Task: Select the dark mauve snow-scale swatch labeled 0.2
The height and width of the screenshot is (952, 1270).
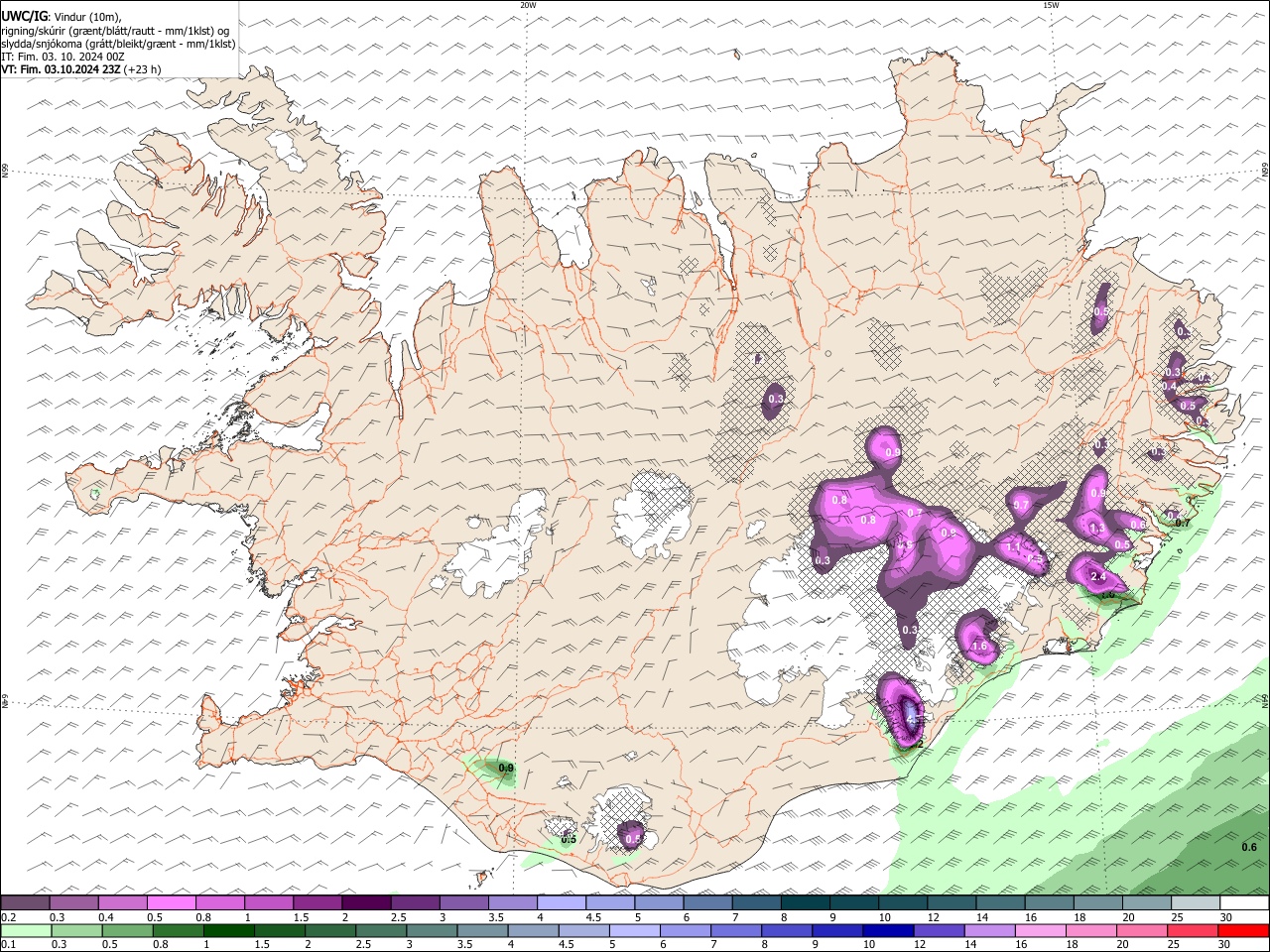Action: coord(25,903)
